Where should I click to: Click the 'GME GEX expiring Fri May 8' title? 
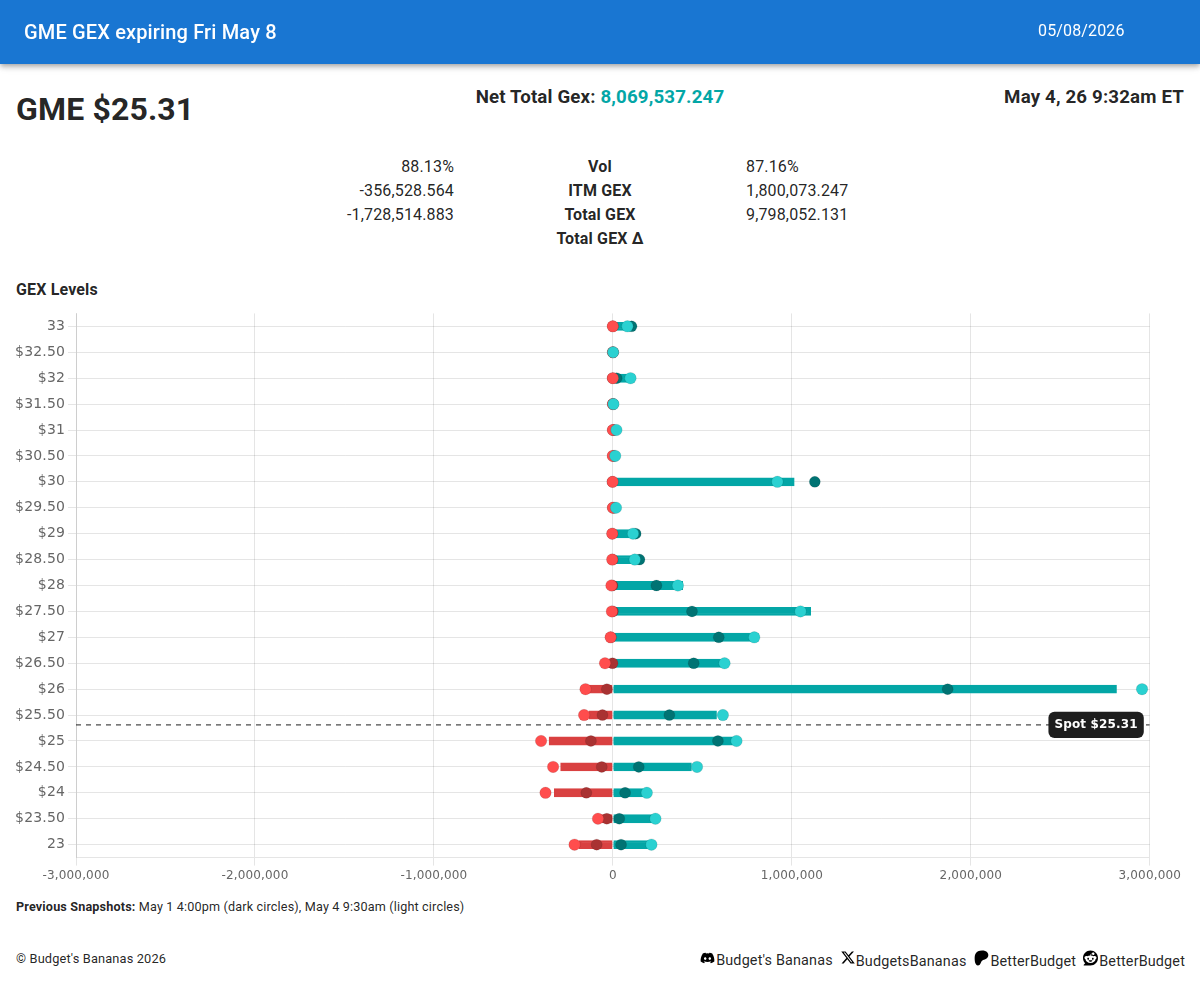(150, 32)
